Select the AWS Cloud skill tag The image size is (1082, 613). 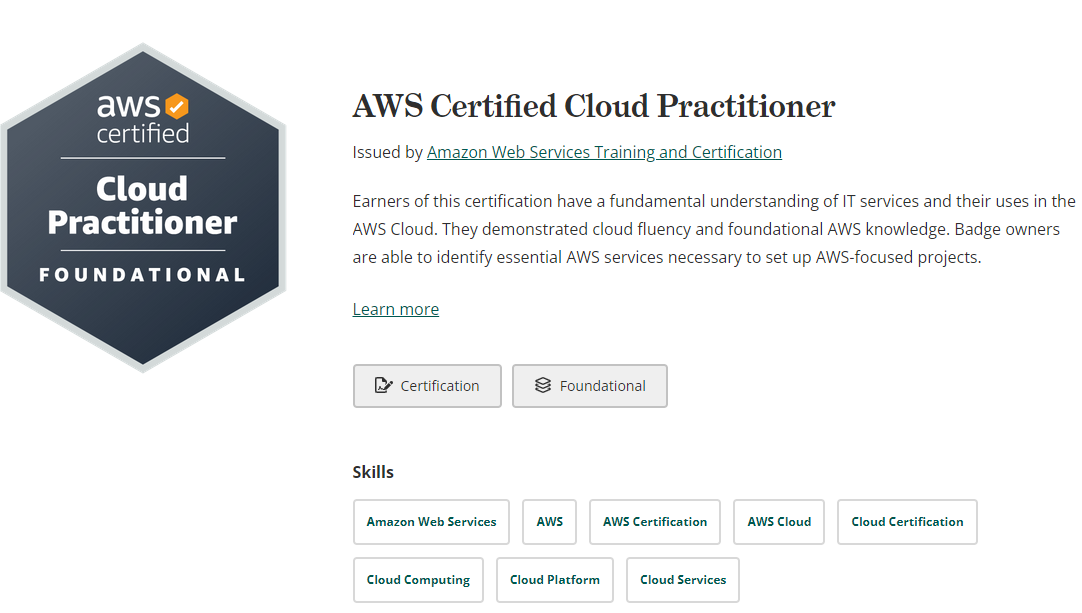(x=778, y=521)
